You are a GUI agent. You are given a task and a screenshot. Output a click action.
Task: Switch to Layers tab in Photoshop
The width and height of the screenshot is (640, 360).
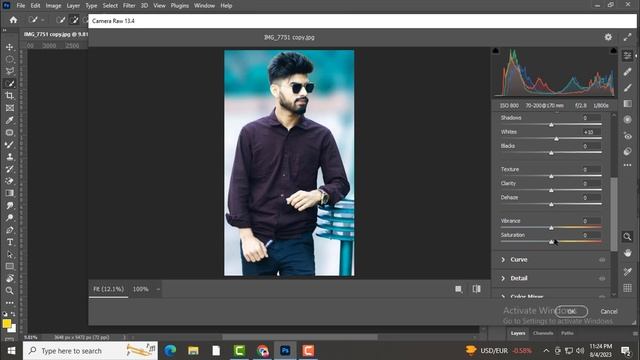point(518,333)
